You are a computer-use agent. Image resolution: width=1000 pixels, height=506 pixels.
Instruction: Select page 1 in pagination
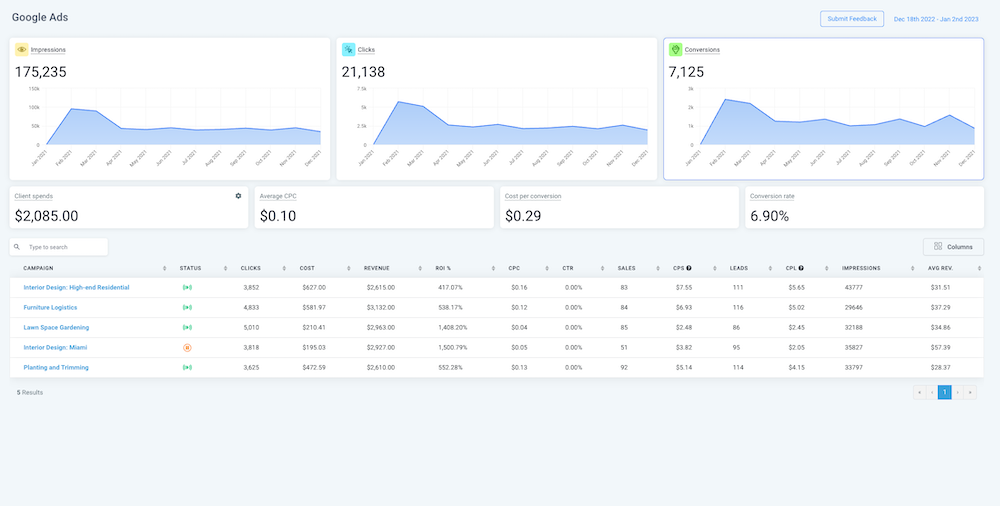pyautogui.click(x=945, y=392)
